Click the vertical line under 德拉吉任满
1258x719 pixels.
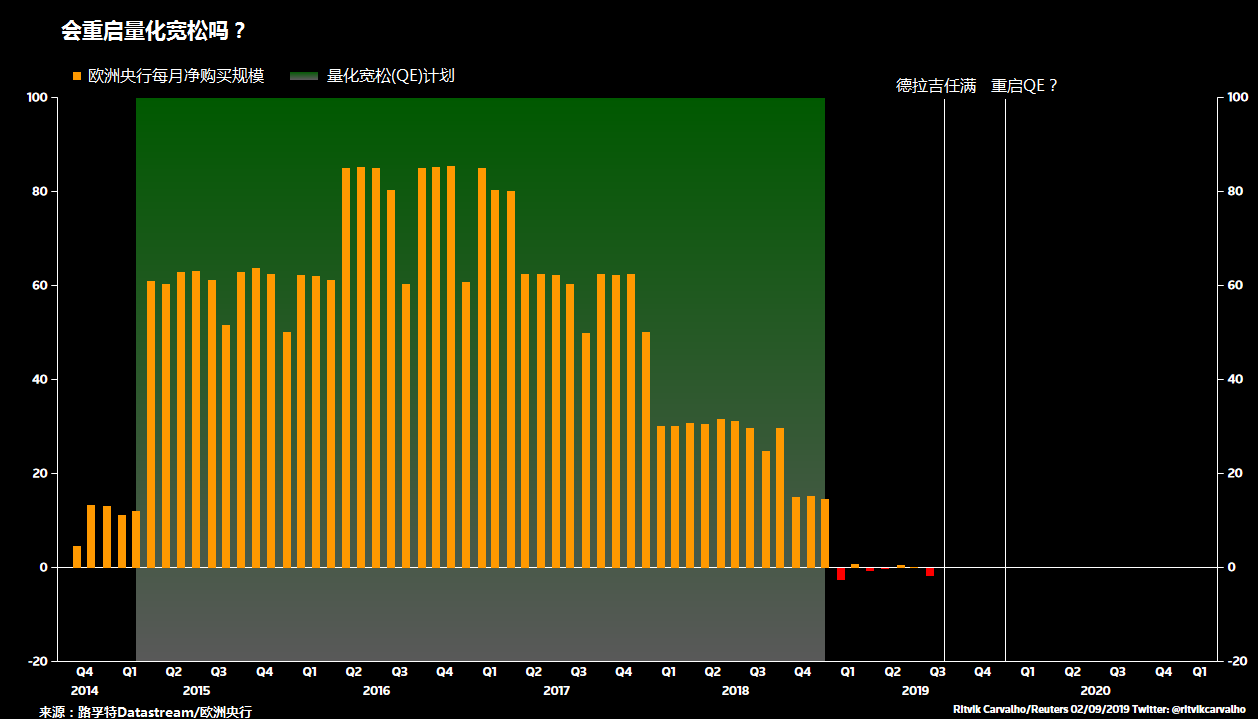click(x=944, y=380)
